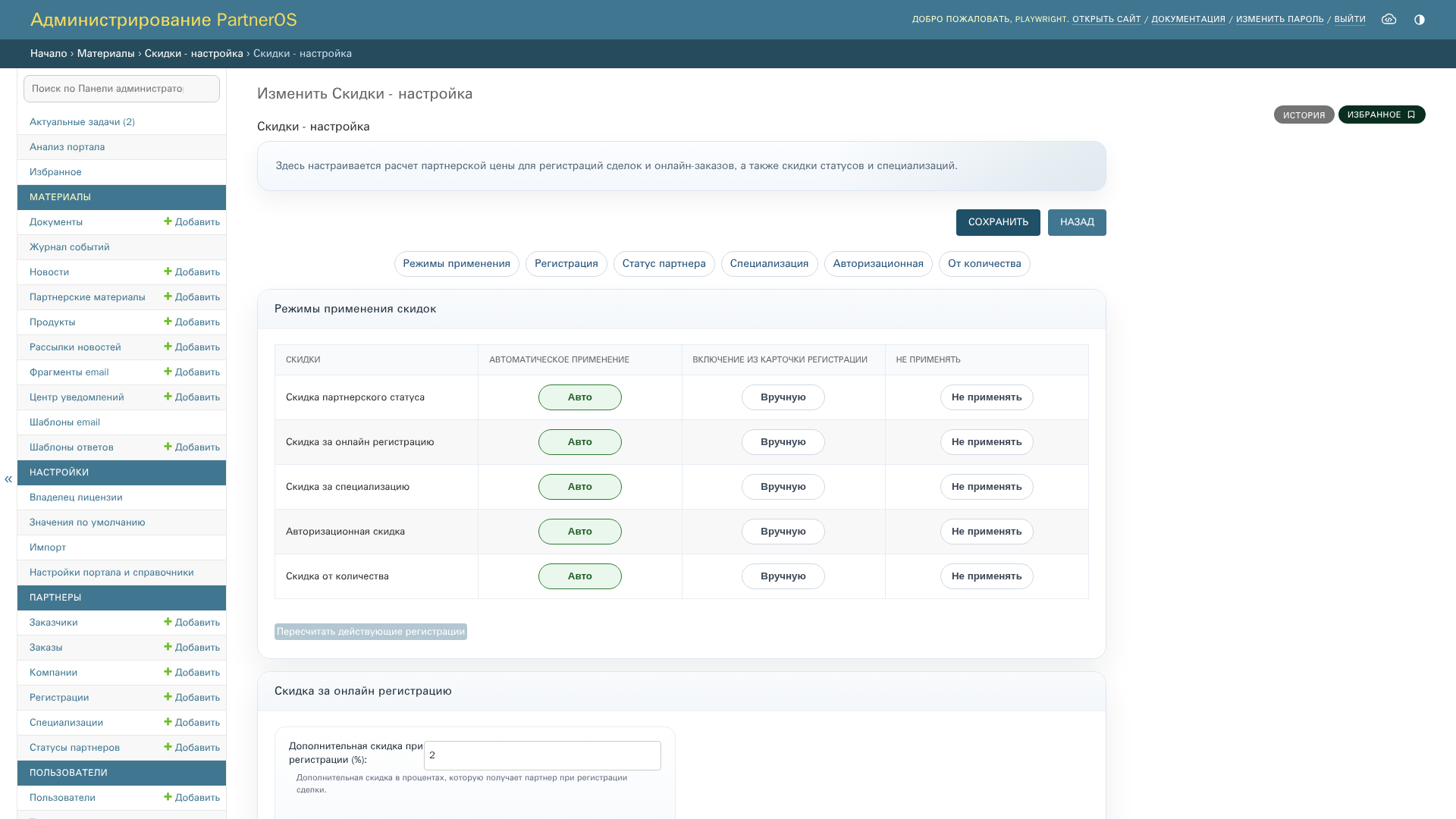Screen dimensions: 1456x819
Task: Click the plus icon next to Документы
Action: coord(168,221)
